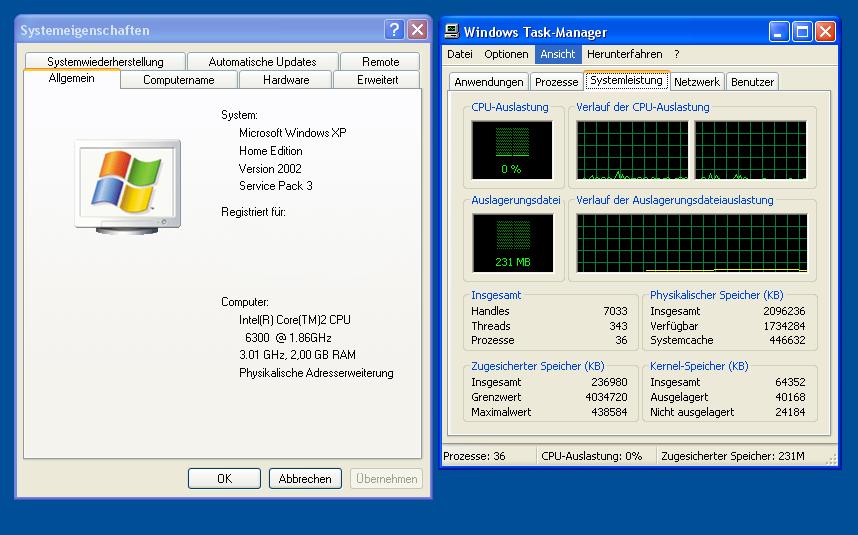Click the 'Microsoft Windows XP' text
The image size is (858, 535).
point(293,132)
